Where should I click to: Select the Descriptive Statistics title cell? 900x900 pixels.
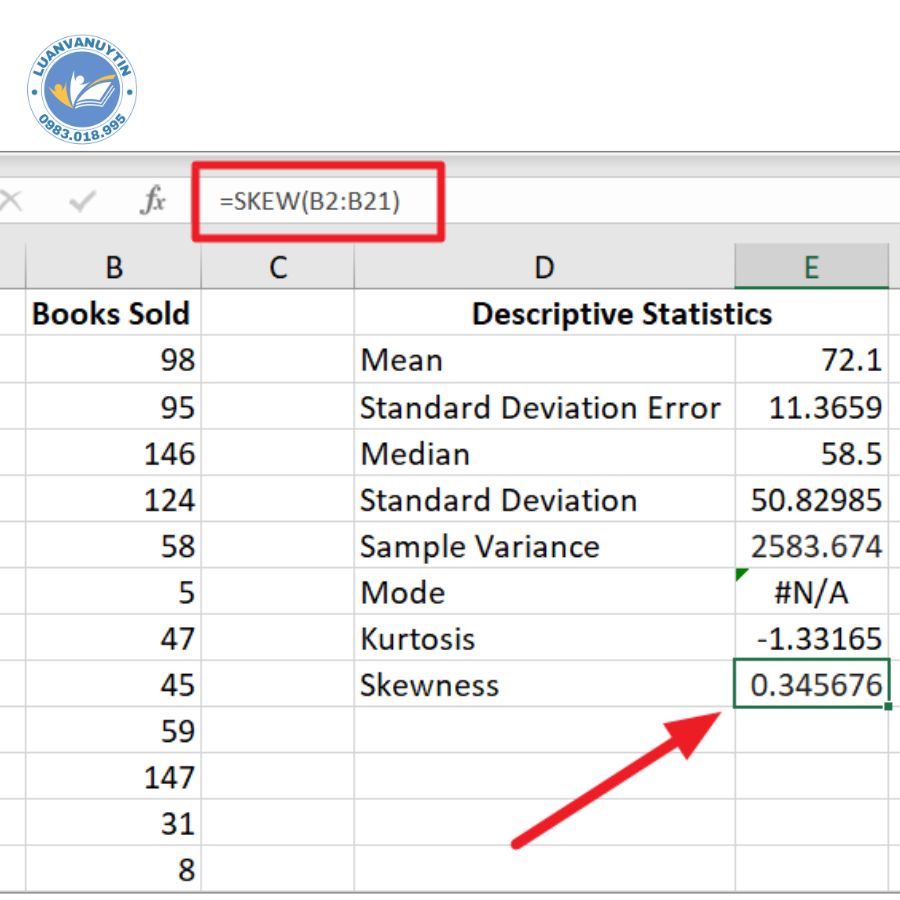tap(620, 314)
